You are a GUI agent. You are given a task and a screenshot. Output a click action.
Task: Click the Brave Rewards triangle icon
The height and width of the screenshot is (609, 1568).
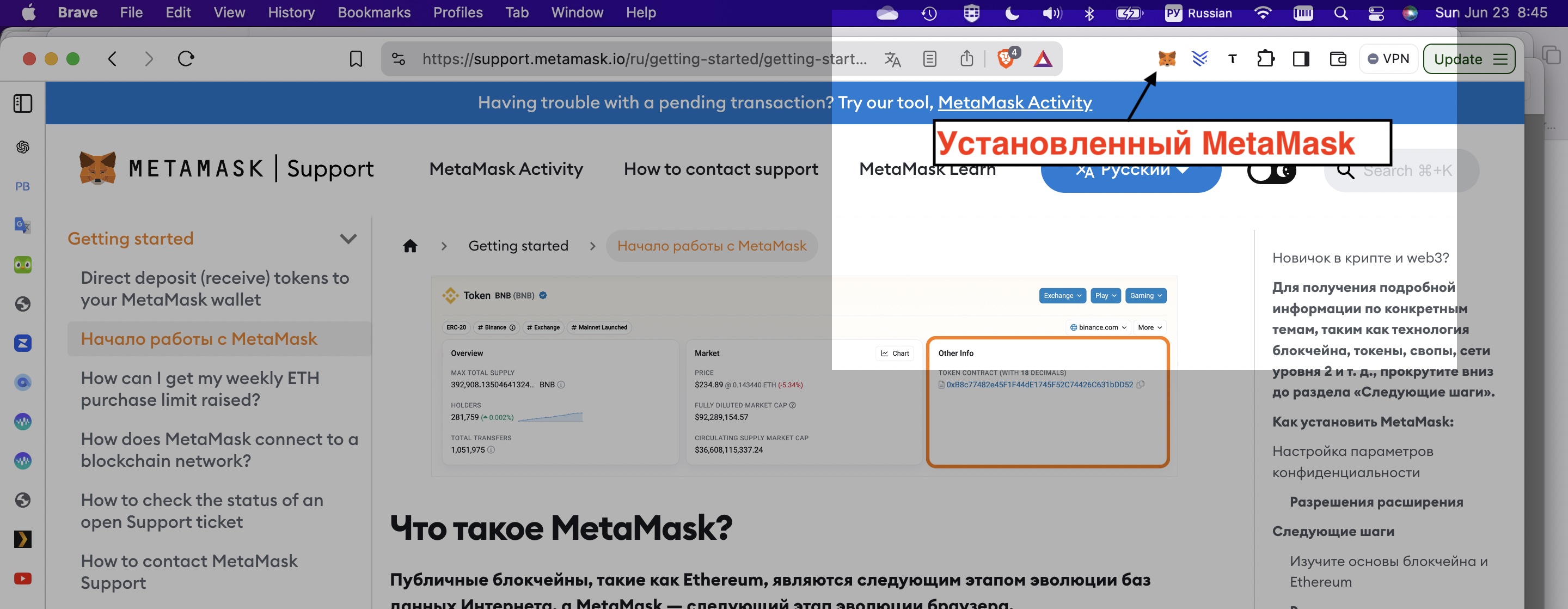(x=1043, y=58)
